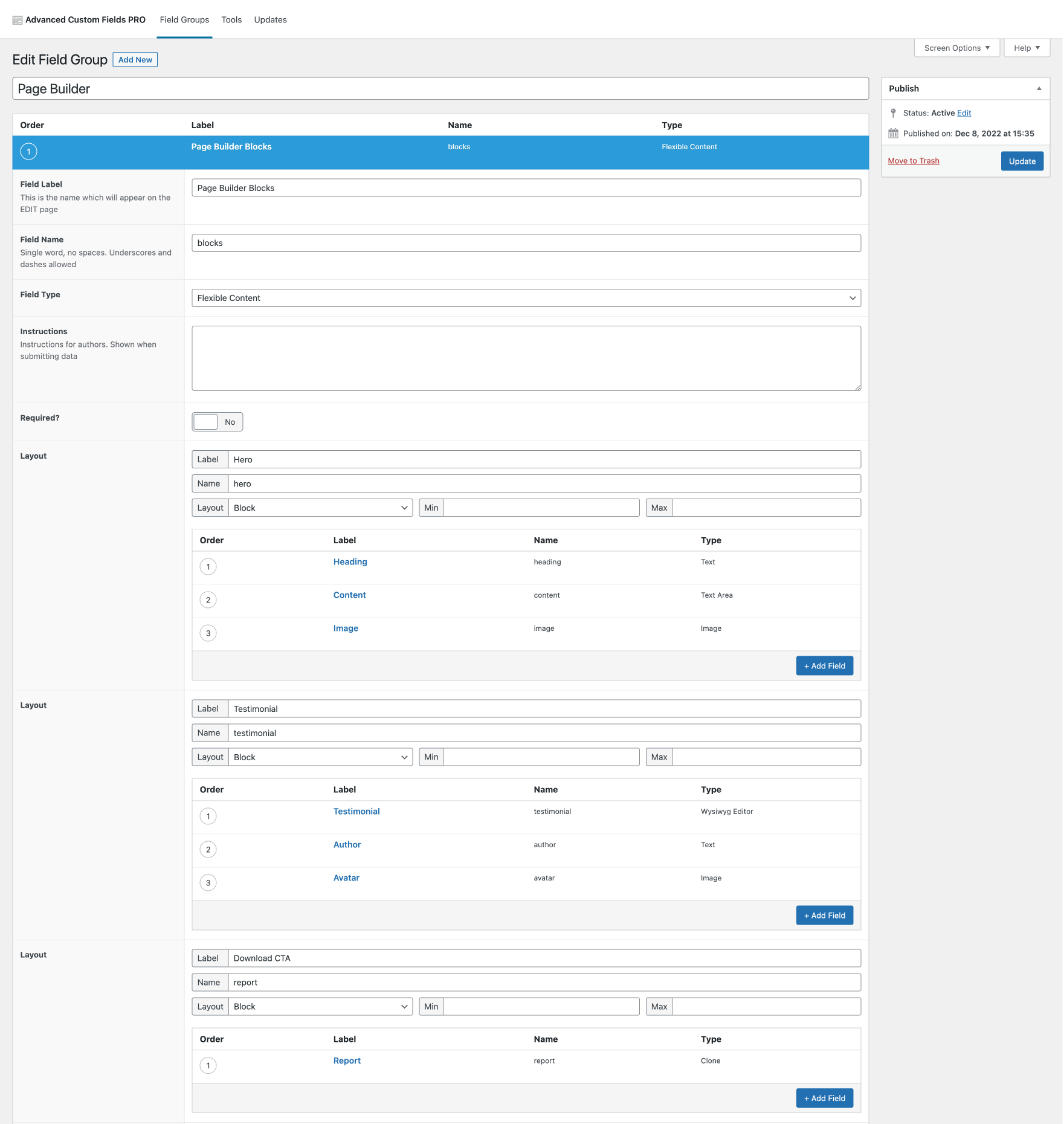Click the Author row order circle
Viewport: 1064px width, 1124px height.
(x=208, y=850)
